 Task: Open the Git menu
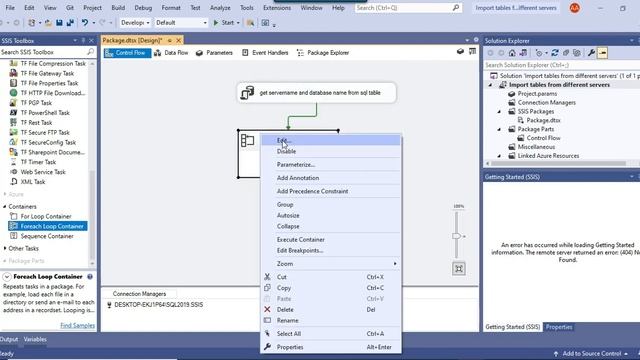(70, 8)
